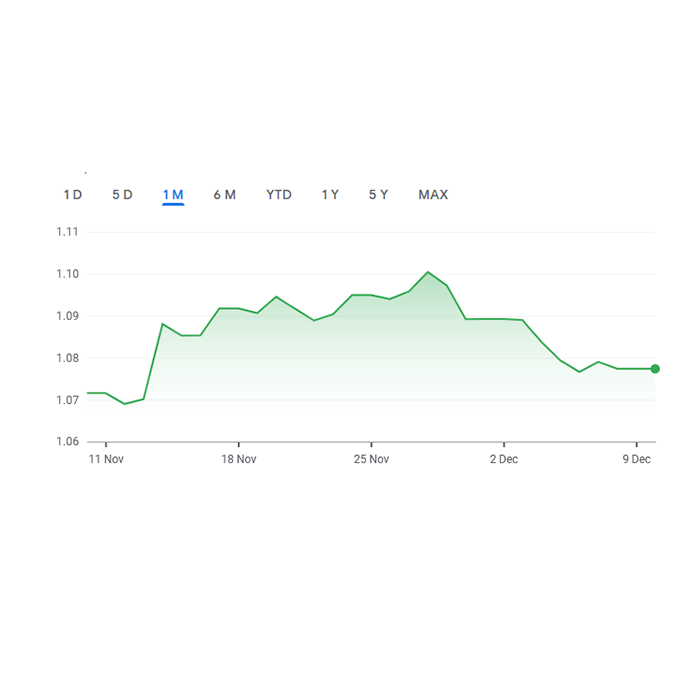Click the 1.11 y-axis value
This screenshot has width=700, height=700.
point(68,232)
